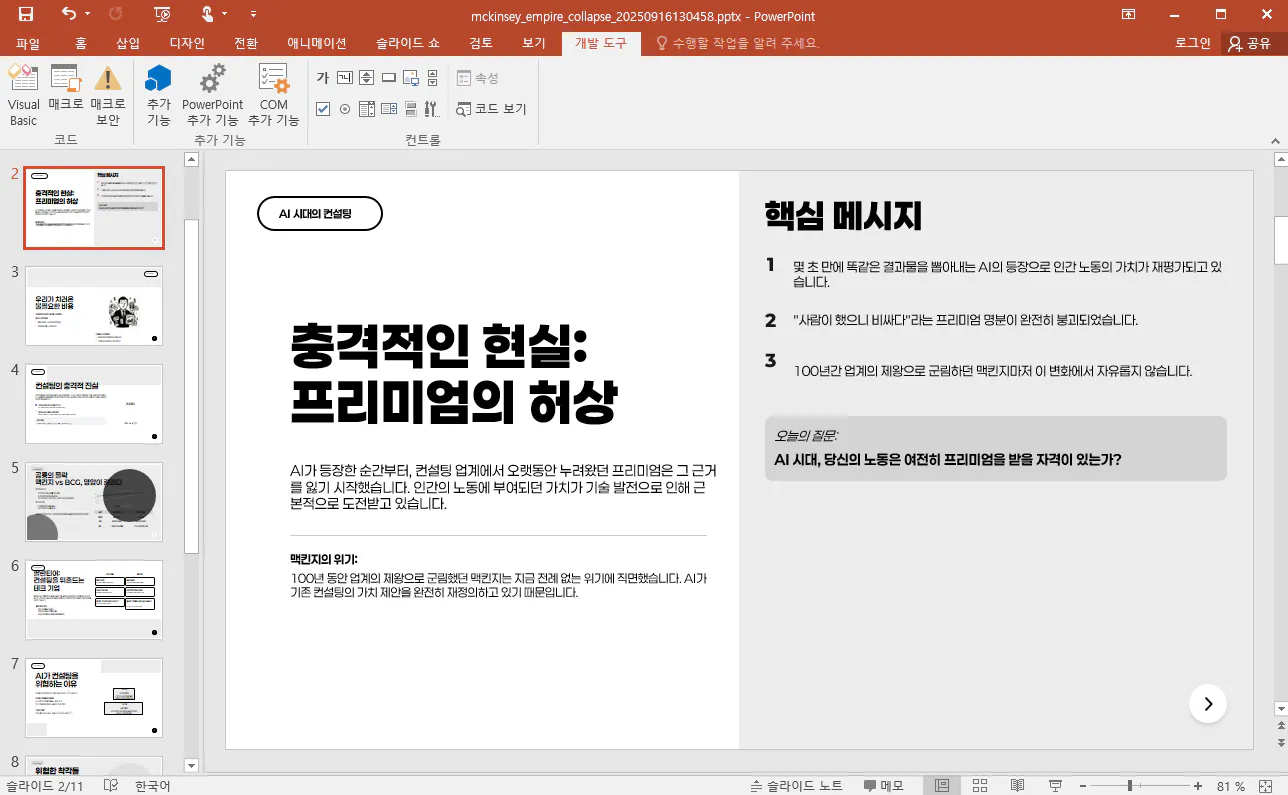
Task: Switch to the Animations (애니메이션) tab
Action: click(x=316, y=43)
